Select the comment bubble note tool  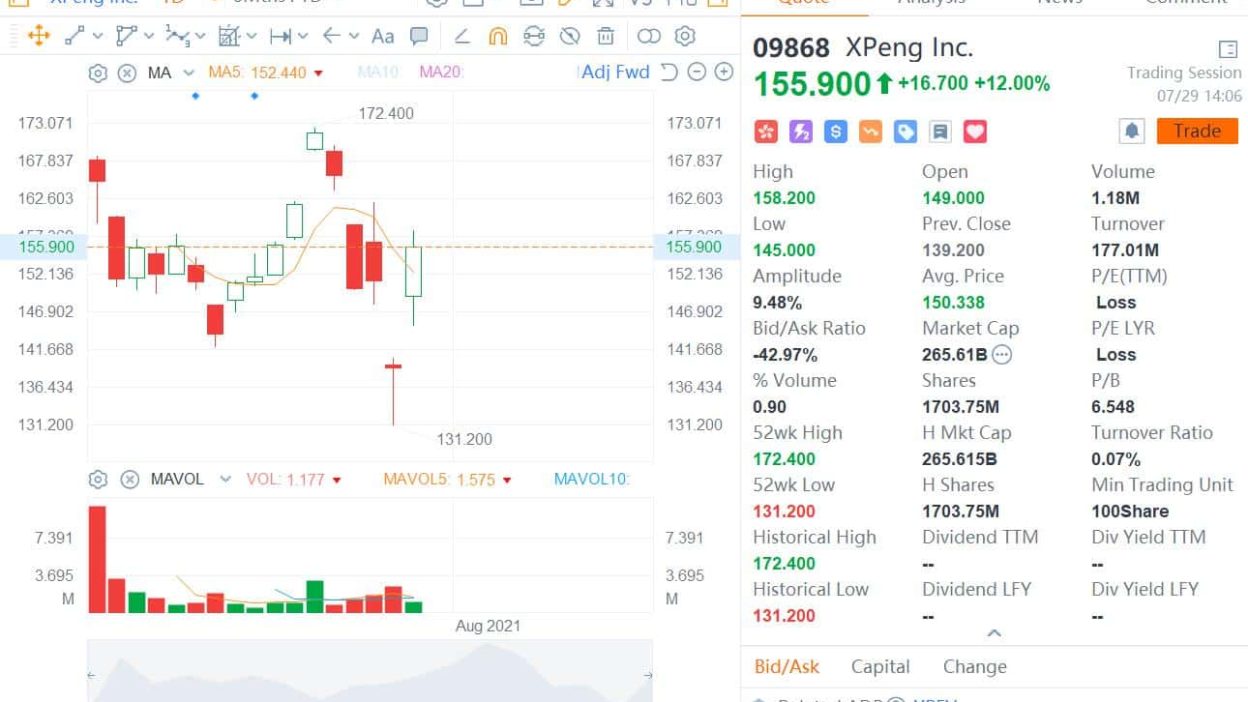coord(419,37)
